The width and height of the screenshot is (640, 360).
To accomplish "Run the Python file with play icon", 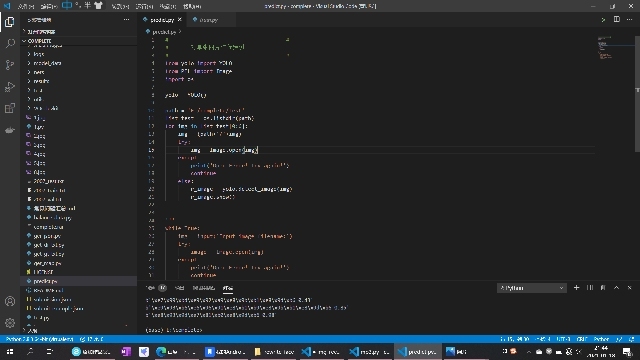I will pos(603,20).
